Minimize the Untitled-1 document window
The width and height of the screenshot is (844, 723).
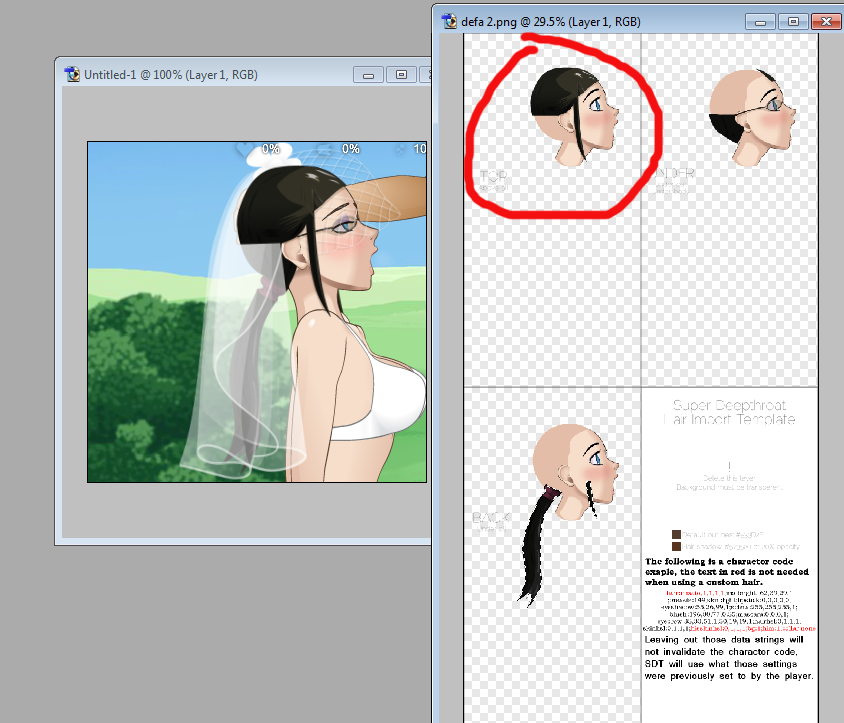click(x=368, y=74)
